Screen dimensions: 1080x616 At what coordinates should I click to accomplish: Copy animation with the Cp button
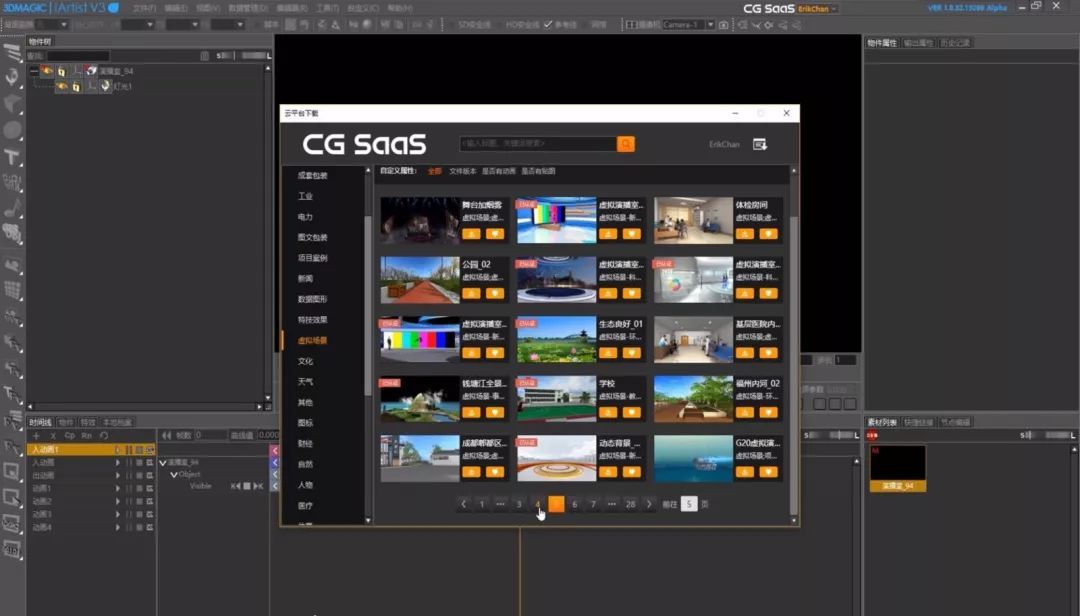click(70, 435)
